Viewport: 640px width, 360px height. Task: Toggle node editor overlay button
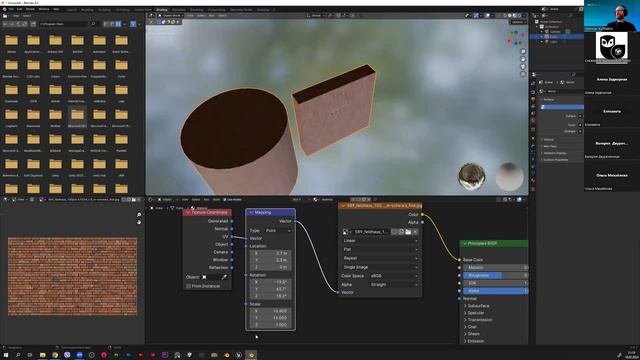(x=519, y=200)
